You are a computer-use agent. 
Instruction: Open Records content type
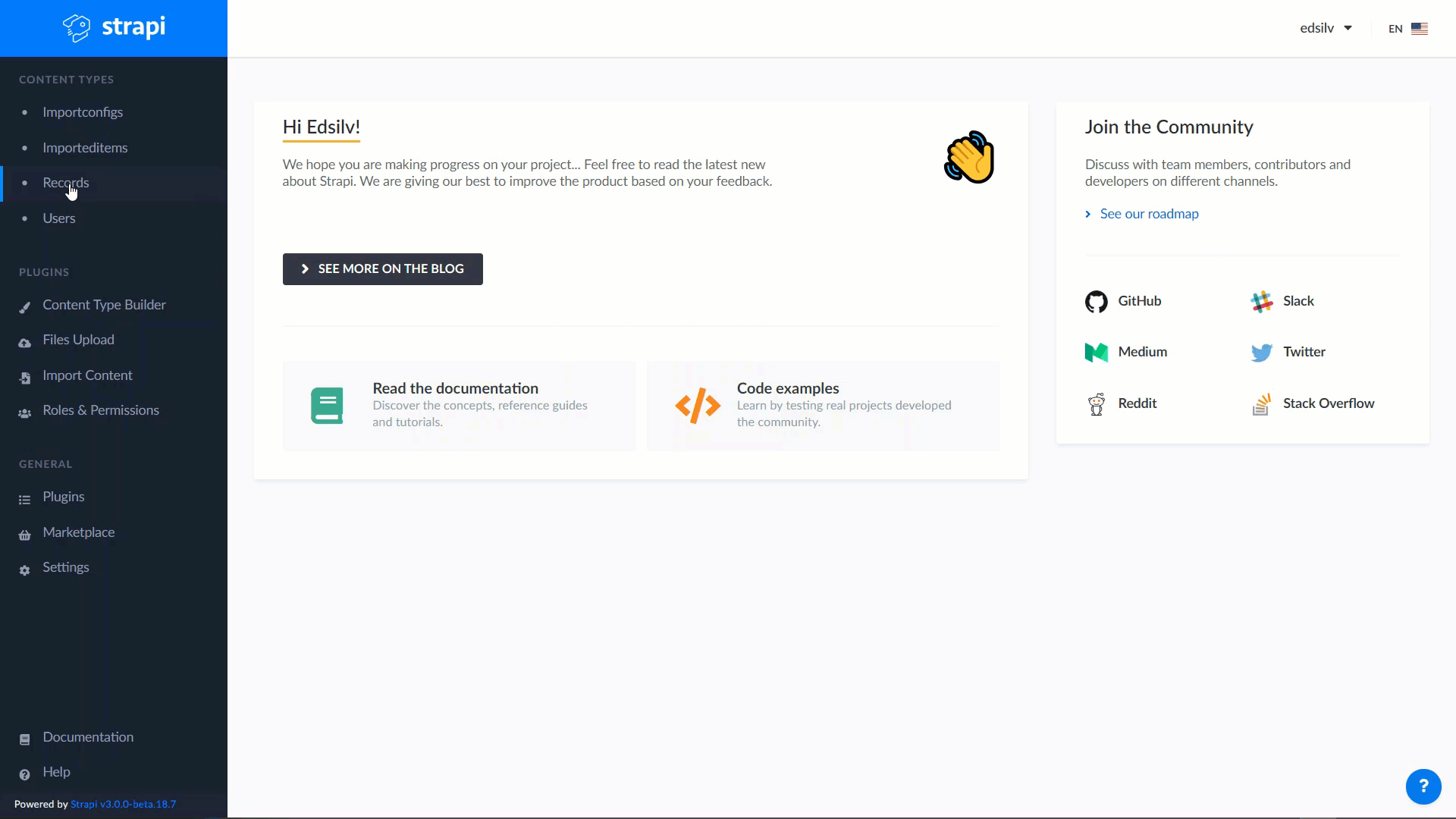[114, 183]
